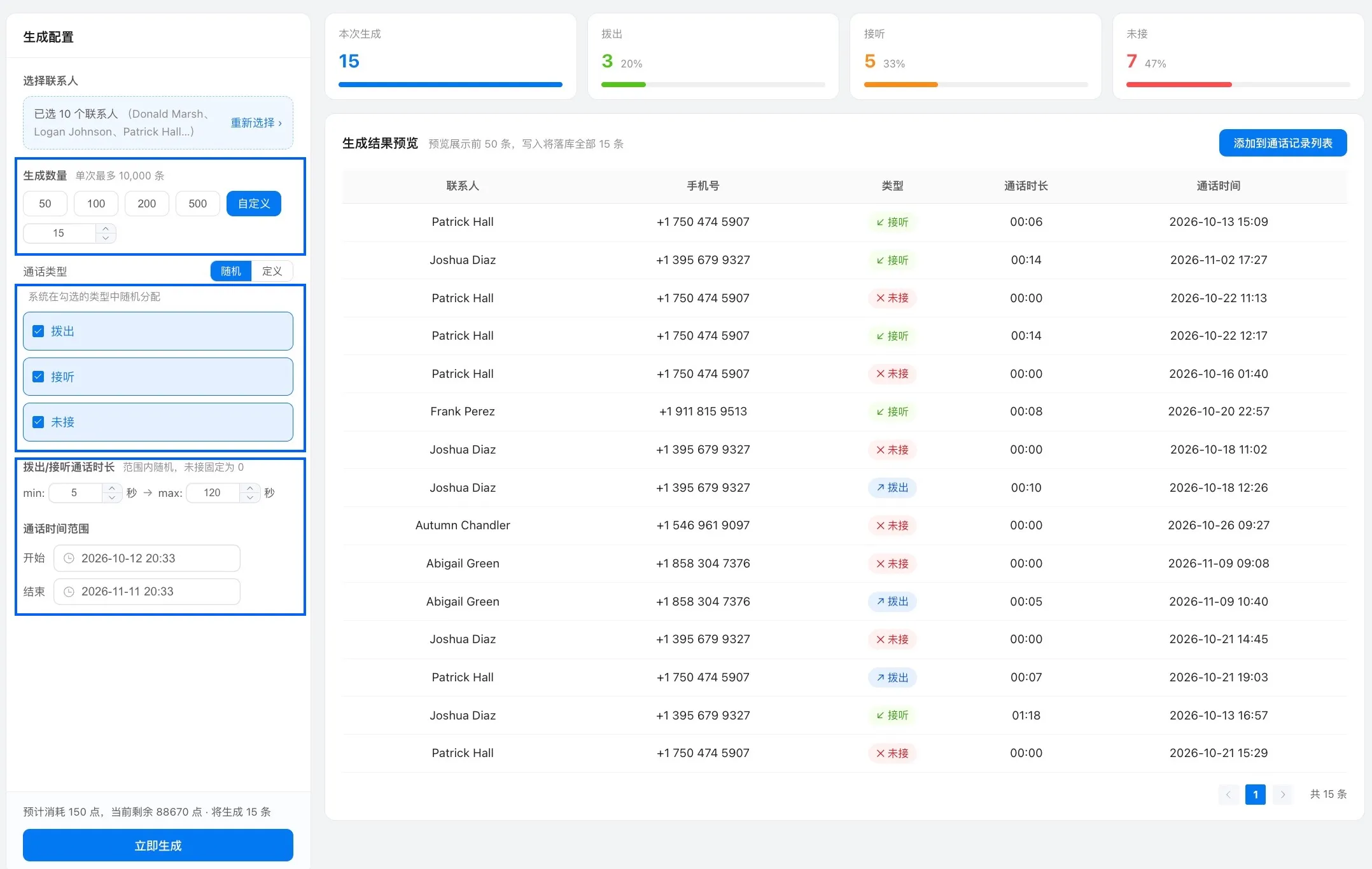Click the 本次生成 progress bar
Viewport: 1372px width, 869px height.
pos(451,85)
